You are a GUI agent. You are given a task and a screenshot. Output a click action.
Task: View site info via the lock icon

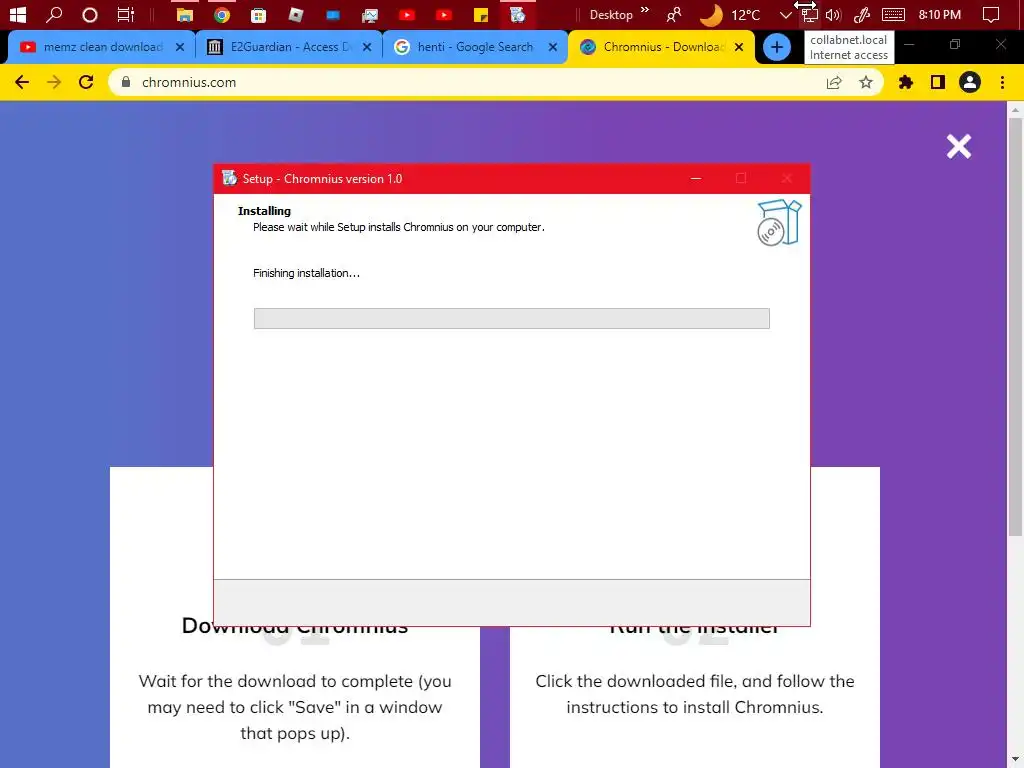[127, 82]
